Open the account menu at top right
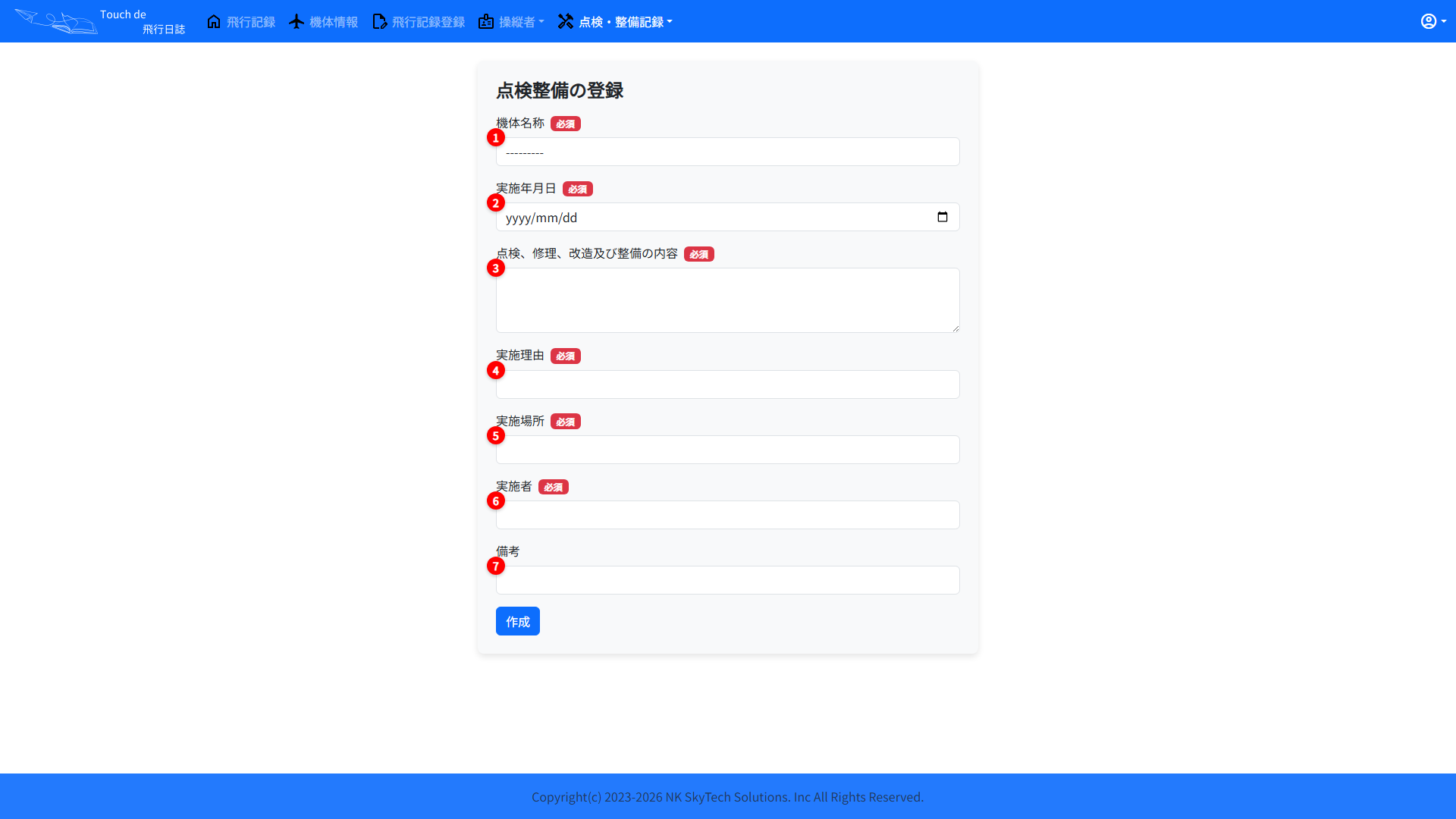Screen dimensions: 1456x819 1432,20
